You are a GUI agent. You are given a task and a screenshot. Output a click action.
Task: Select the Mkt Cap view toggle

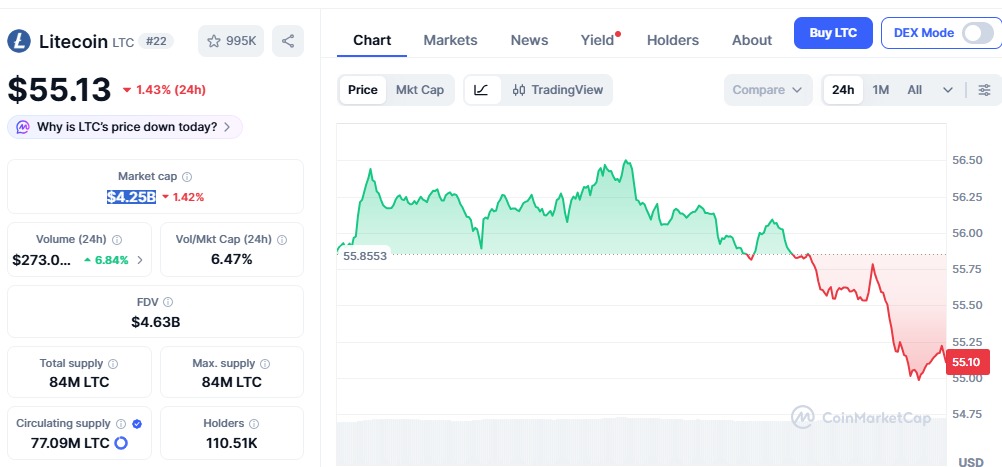coord(420,90)
